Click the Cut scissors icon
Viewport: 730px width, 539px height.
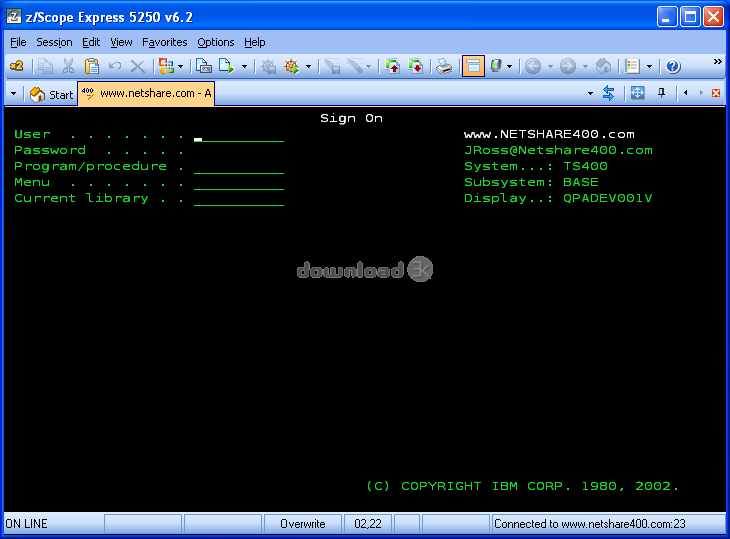coord(68,66)
